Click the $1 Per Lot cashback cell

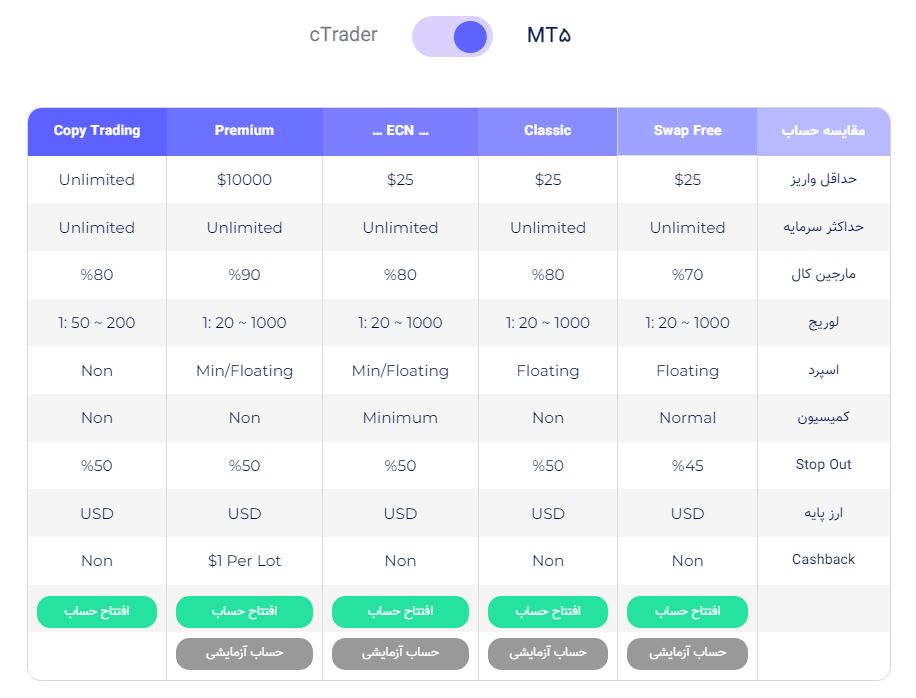(244, 561)
